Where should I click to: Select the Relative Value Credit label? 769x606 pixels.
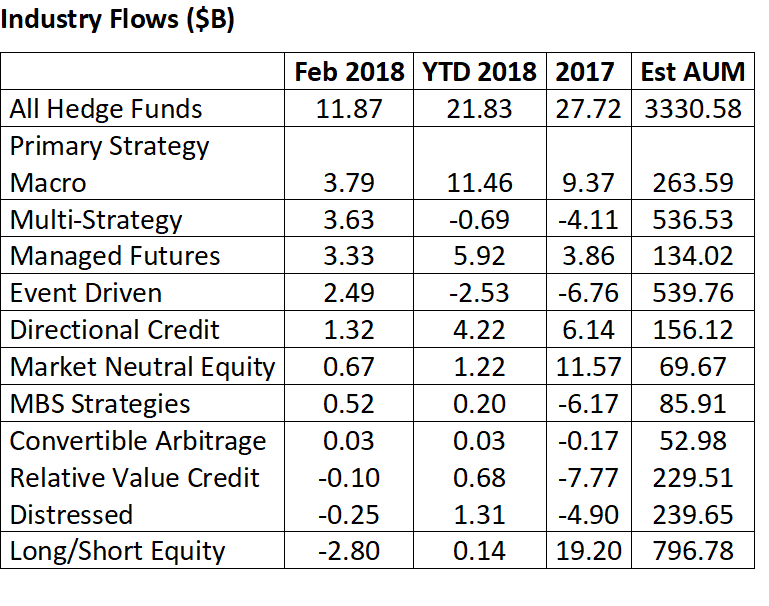(x=135, y=478)
